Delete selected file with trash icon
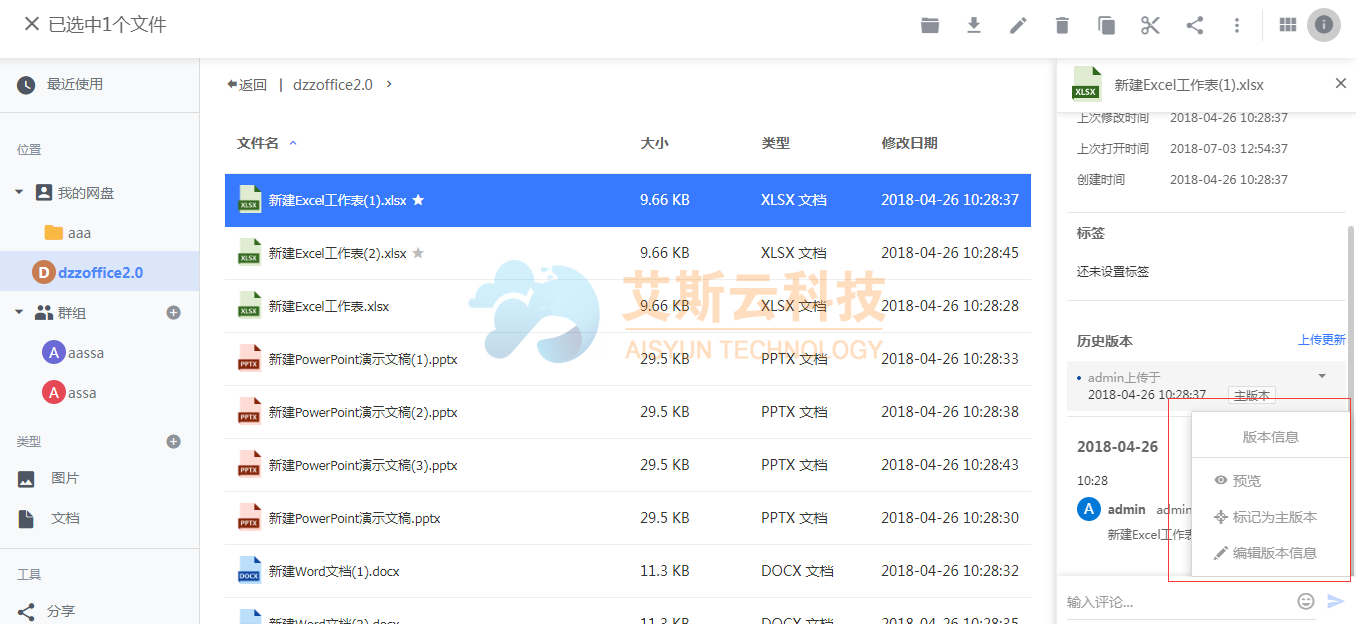This screenshot has width=1356, height=624. tap(1062, 25)
